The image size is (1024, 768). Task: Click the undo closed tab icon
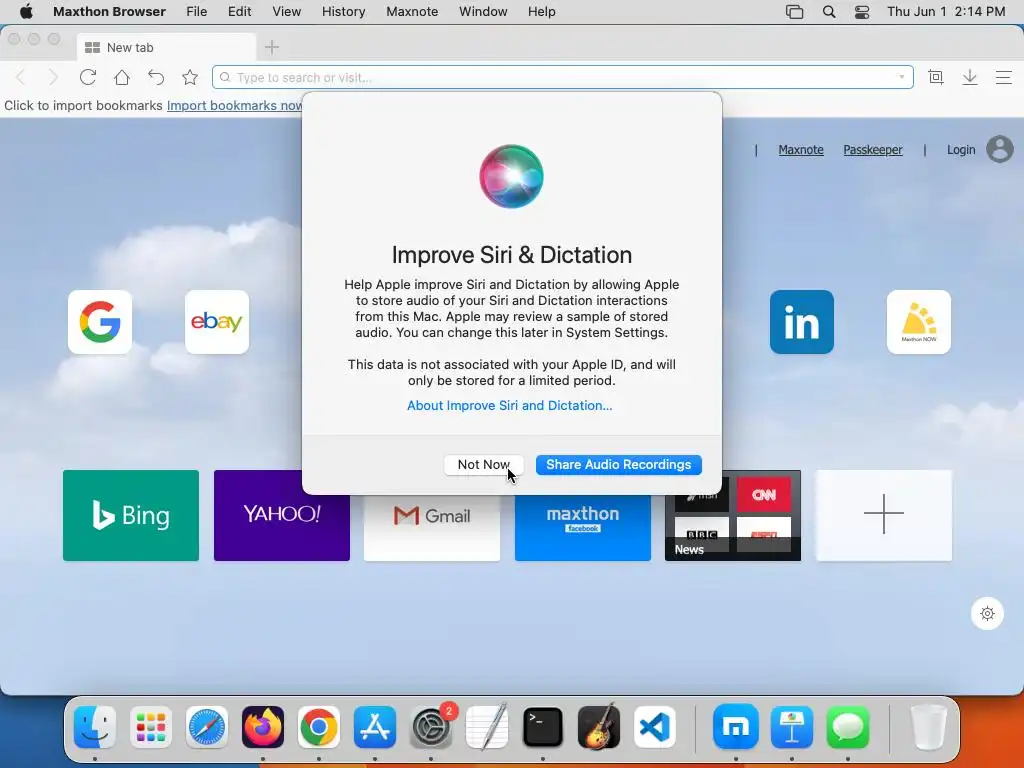pos(155,77)
